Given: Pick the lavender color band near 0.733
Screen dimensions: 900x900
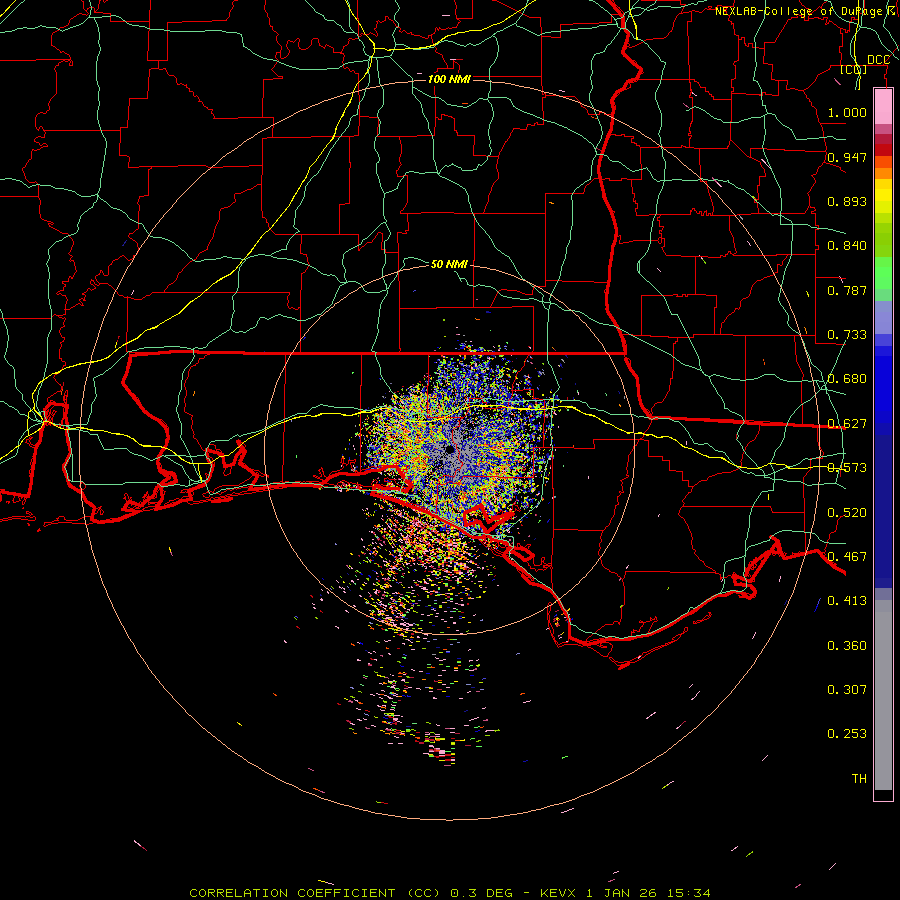Looking at the screenshot, I should (x=883, y=318).
